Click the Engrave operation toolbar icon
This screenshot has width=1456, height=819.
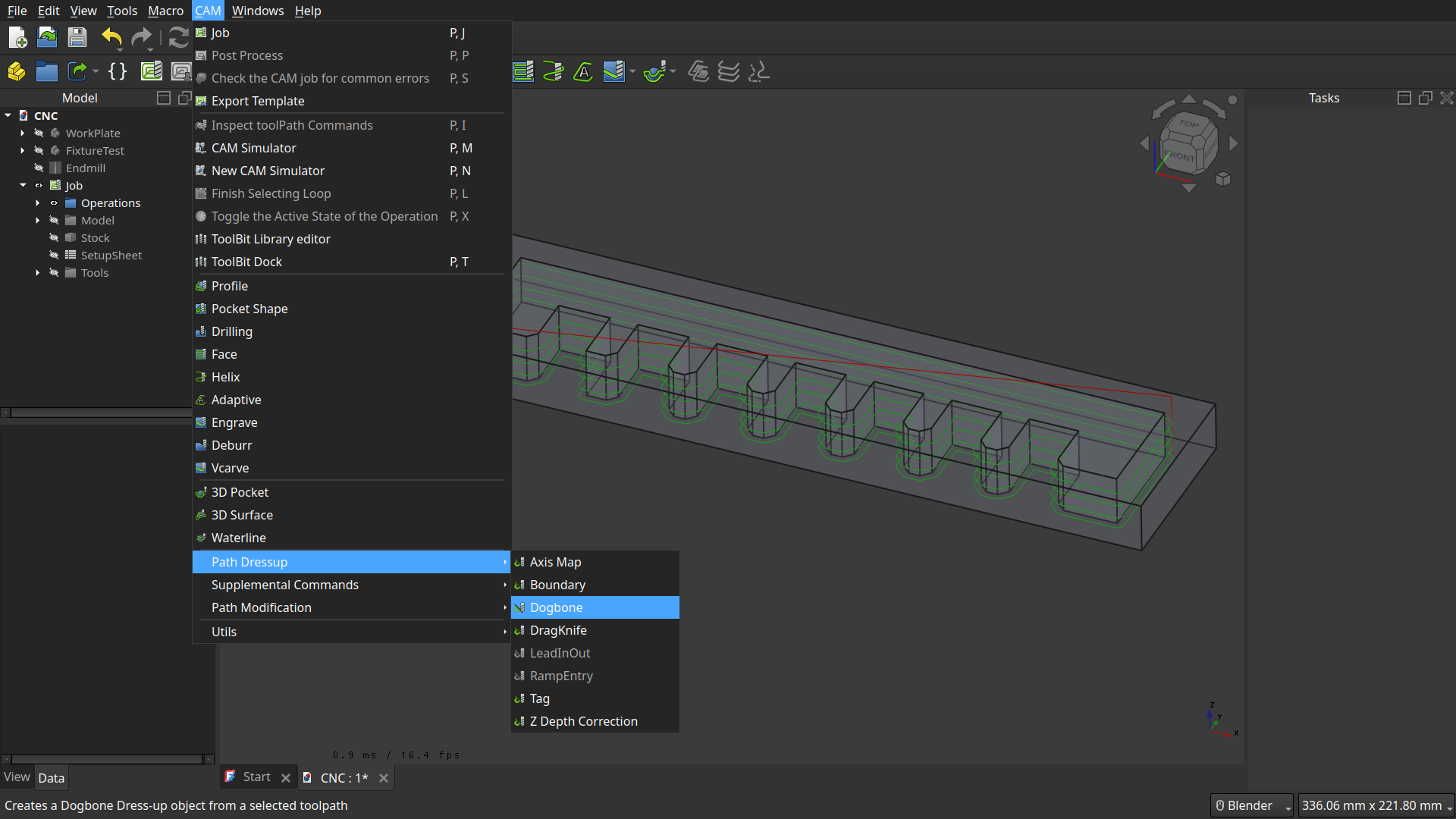614,72
